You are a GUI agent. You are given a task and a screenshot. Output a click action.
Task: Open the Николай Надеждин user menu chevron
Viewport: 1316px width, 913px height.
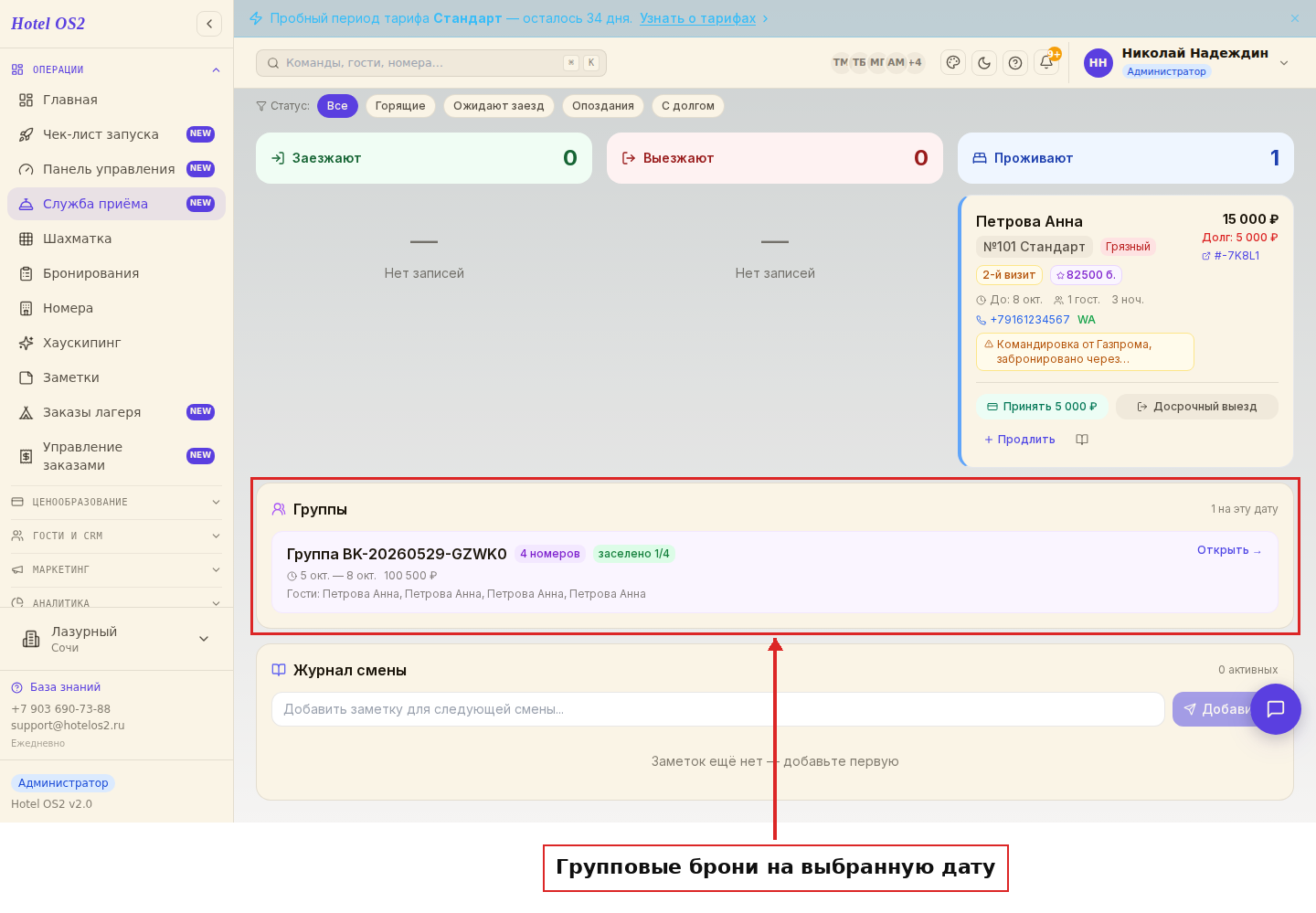[x=1284, y=63]
